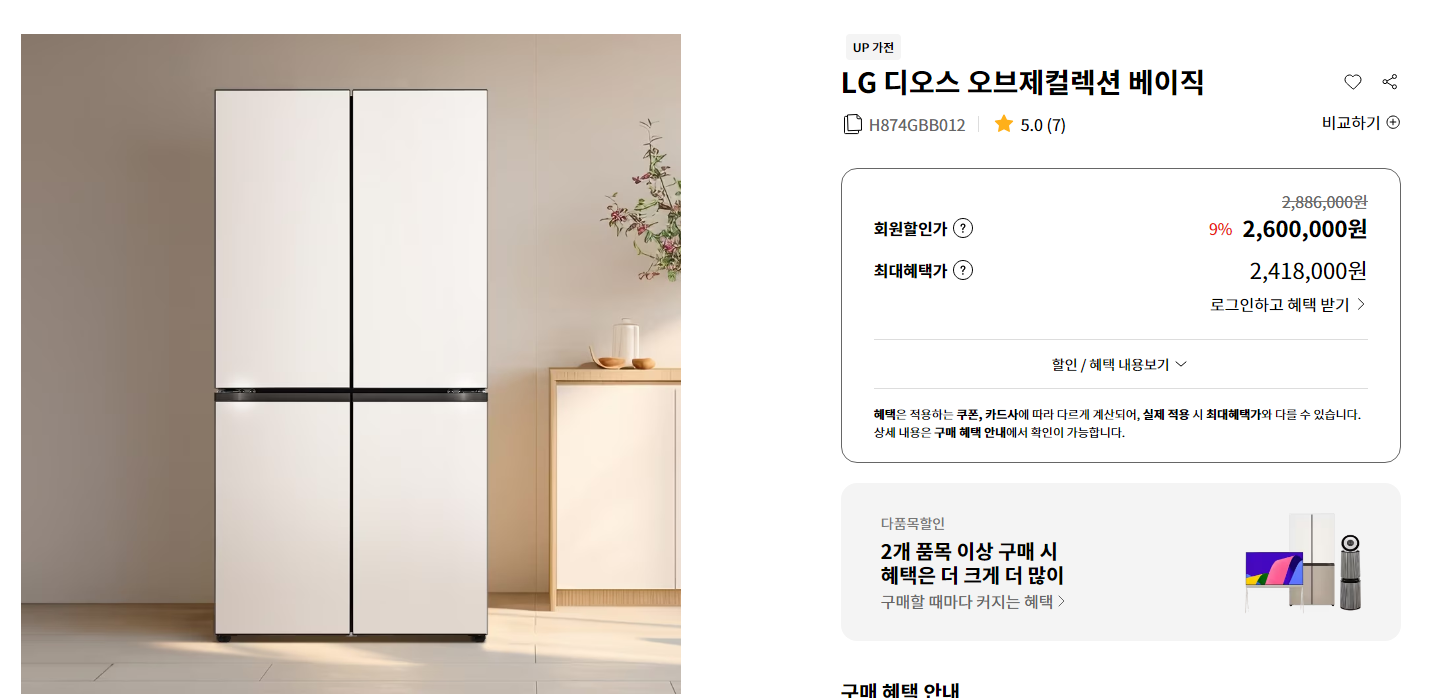Click the H874GBB012 model number text
Viewport: 1453px width, 698px height.
point(917,125)
